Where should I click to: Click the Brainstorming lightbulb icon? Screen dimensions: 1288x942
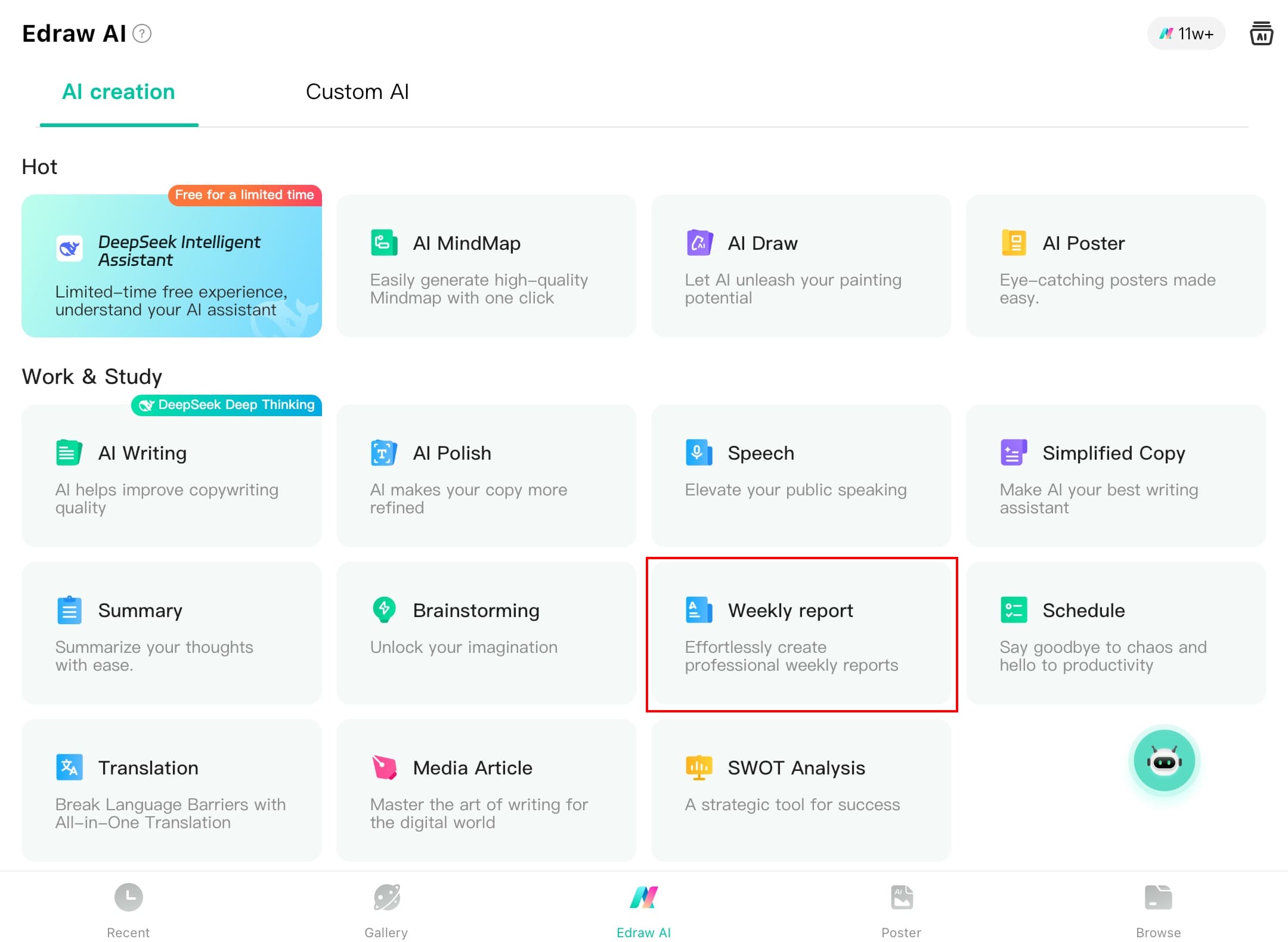tap(384, 610)
